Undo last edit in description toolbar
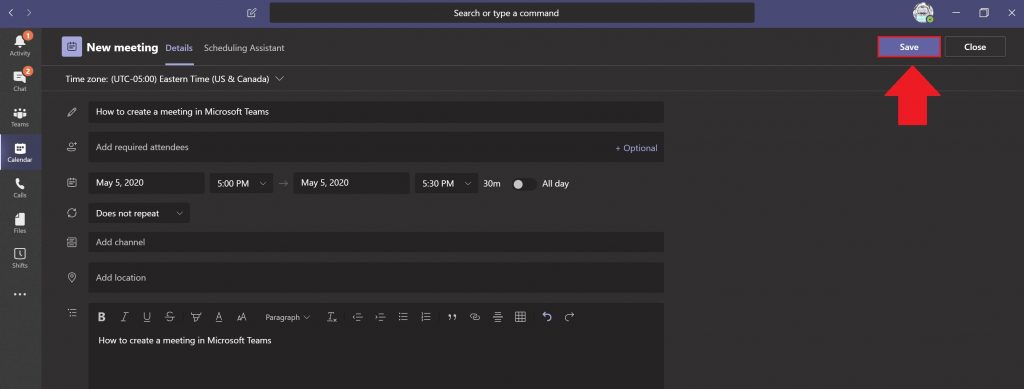1024x389 pixels. (547, 317)
